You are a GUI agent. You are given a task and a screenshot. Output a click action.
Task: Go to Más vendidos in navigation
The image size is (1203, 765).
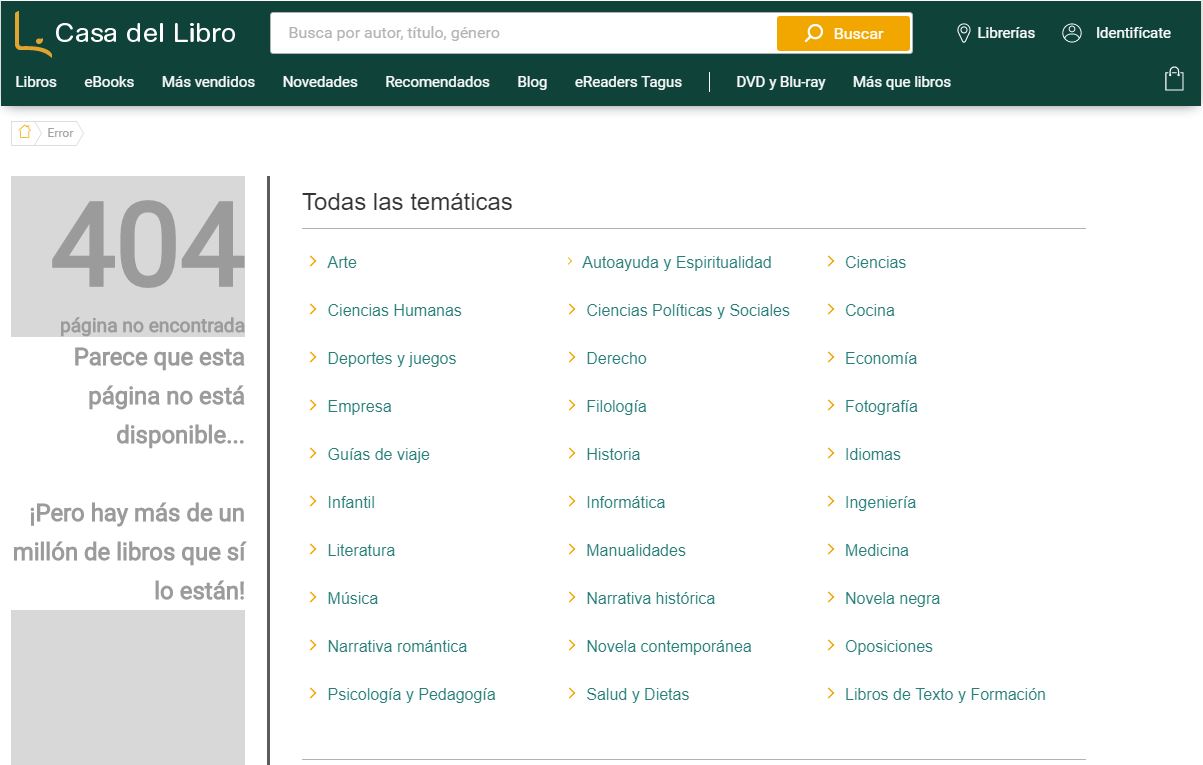click(208, 82)
